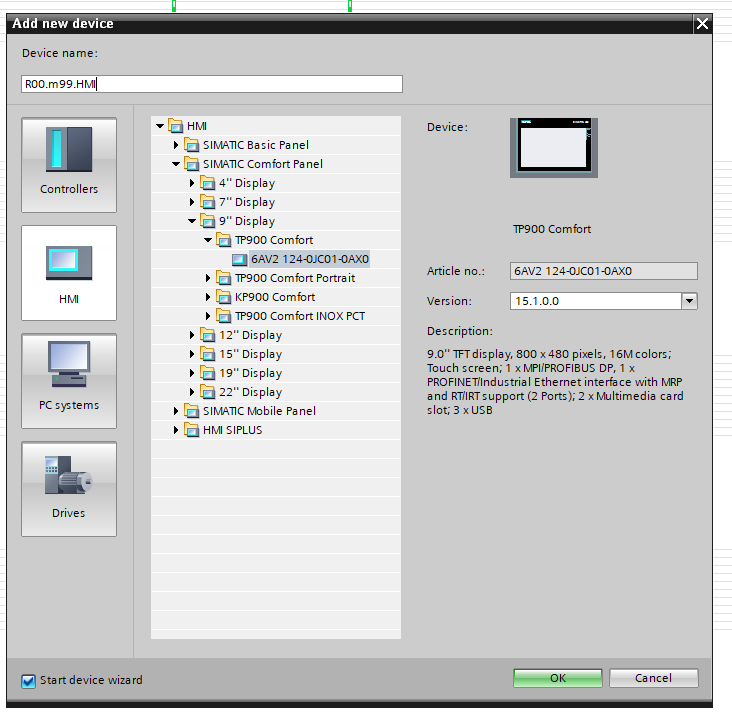
Task: Select the Controllers category button
Action: pyautogui.click(x=69, y=165)
